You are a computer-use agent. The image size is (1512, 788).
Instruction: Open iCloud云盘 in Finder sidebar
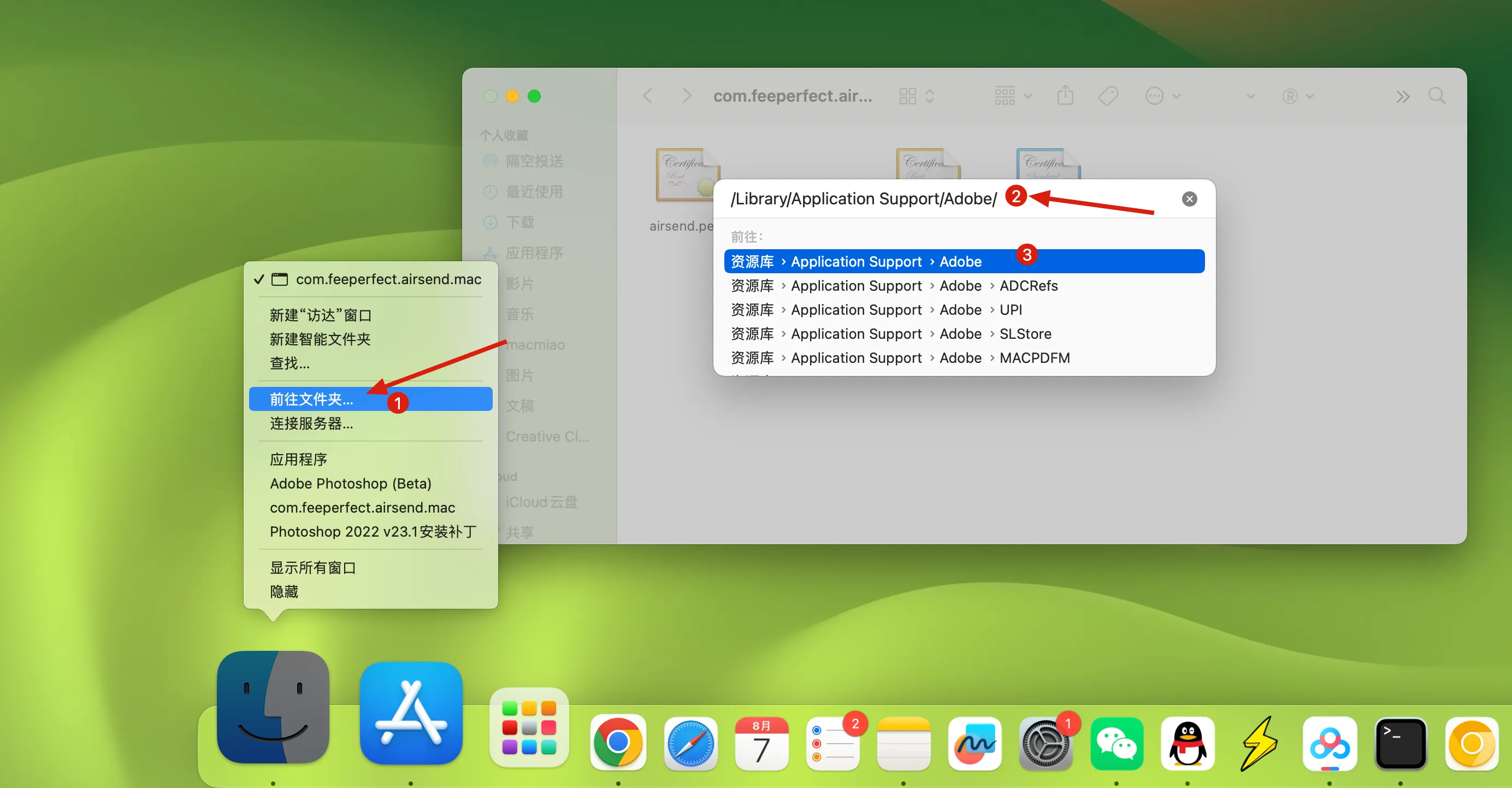pos(542,502)
